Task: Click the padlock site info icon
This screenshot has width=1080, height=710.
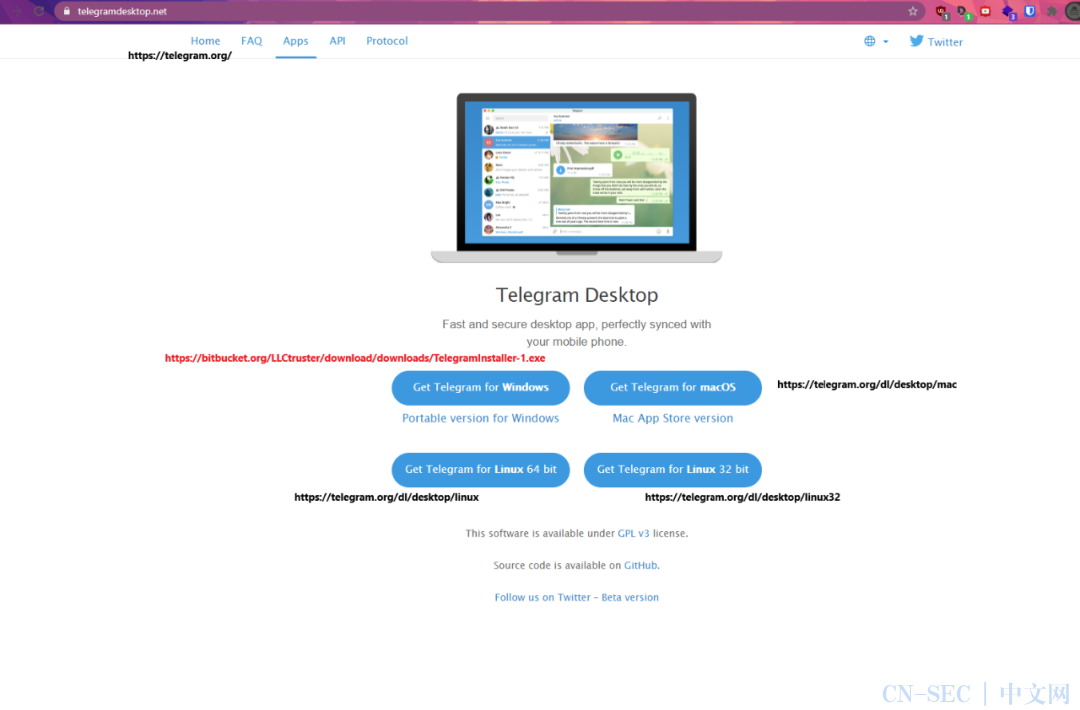Action: pyautogui.click(x=67, y=11)
